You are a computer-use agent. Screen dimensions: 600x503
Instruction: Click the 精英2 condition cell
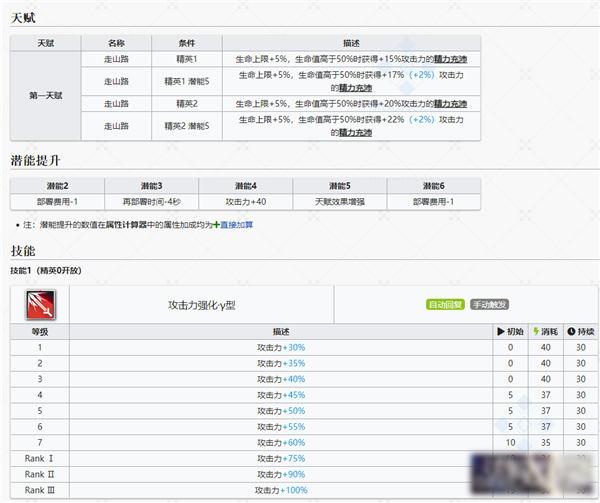(x=187, y=104)
